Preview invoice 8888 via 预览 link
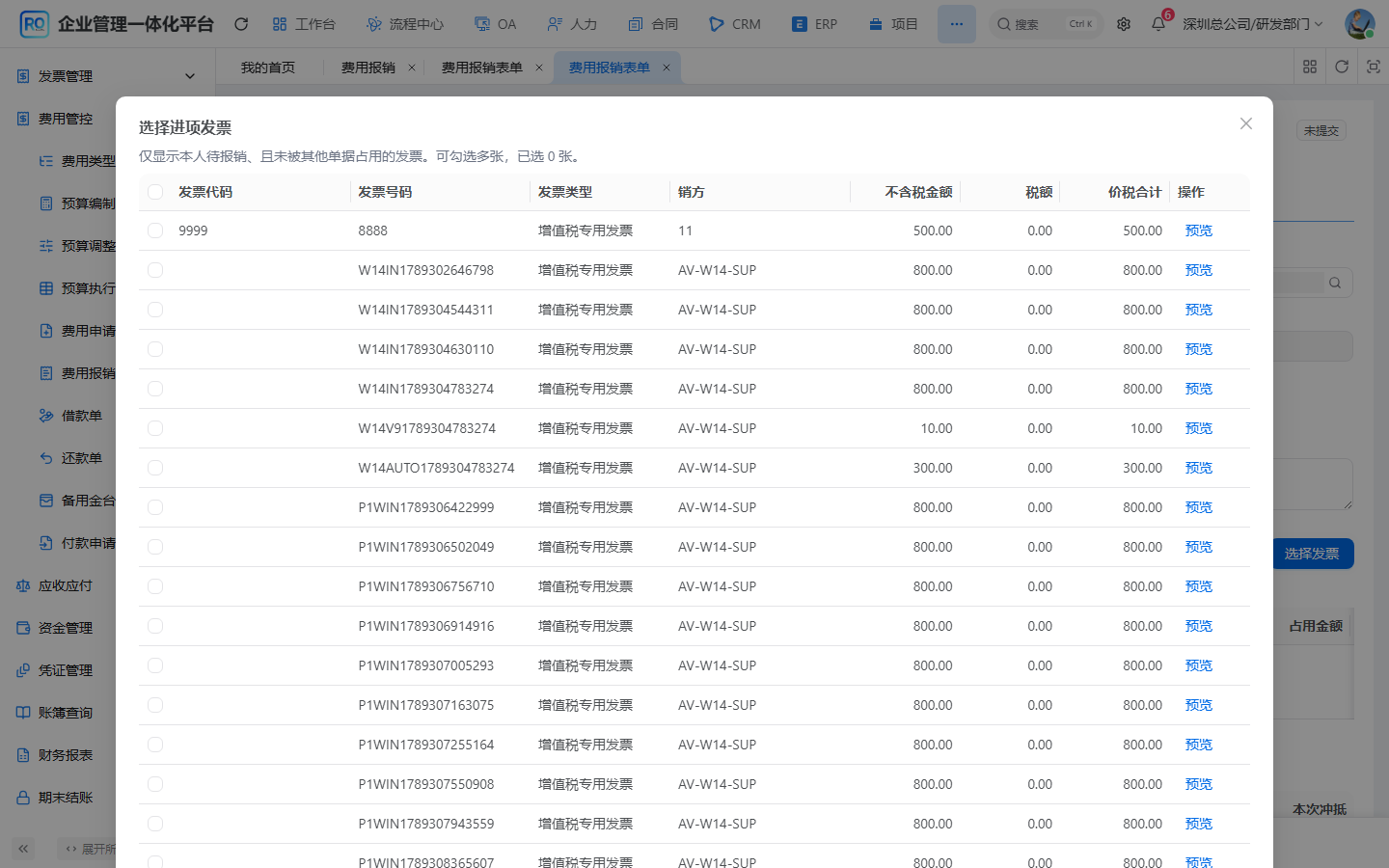 [x=1199, y=231]
